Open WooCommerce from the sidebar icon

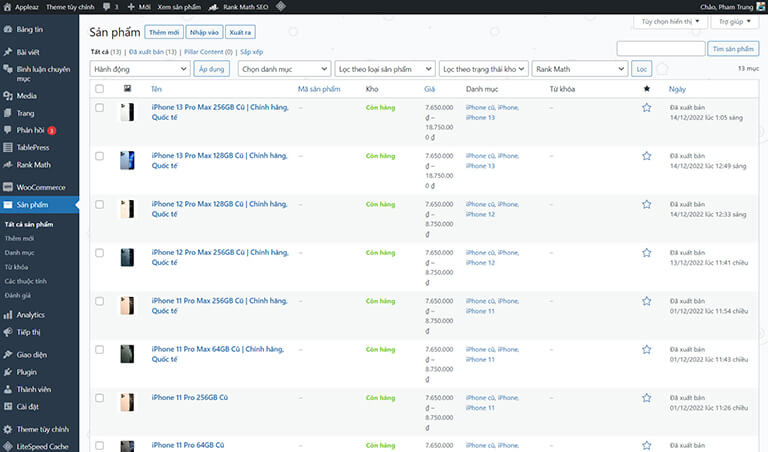coord(8,187)
